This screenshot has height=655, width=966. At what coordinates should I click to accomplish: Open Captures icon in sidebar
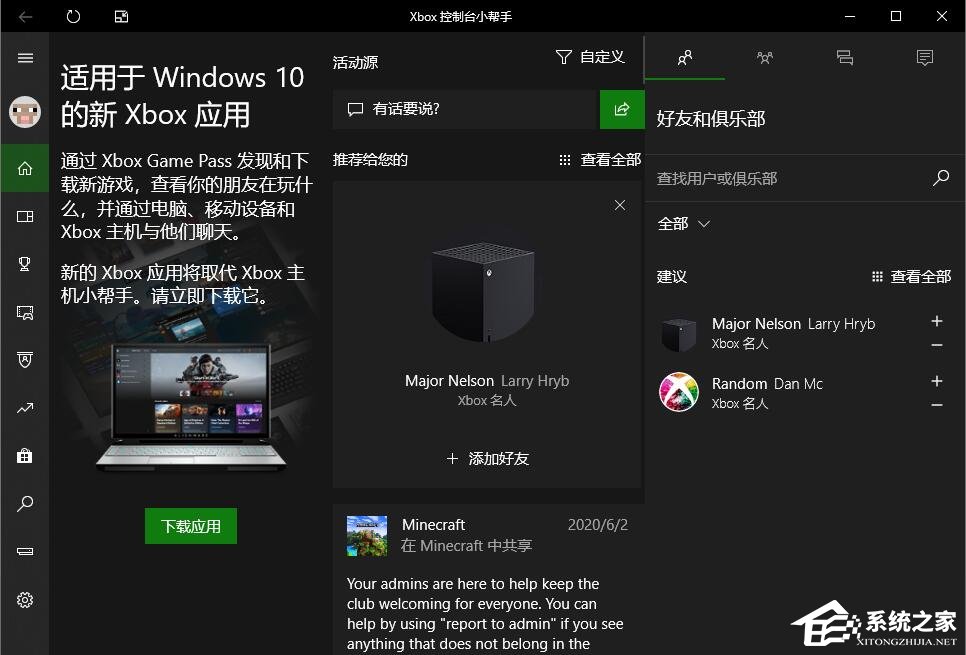coord(25,312)
